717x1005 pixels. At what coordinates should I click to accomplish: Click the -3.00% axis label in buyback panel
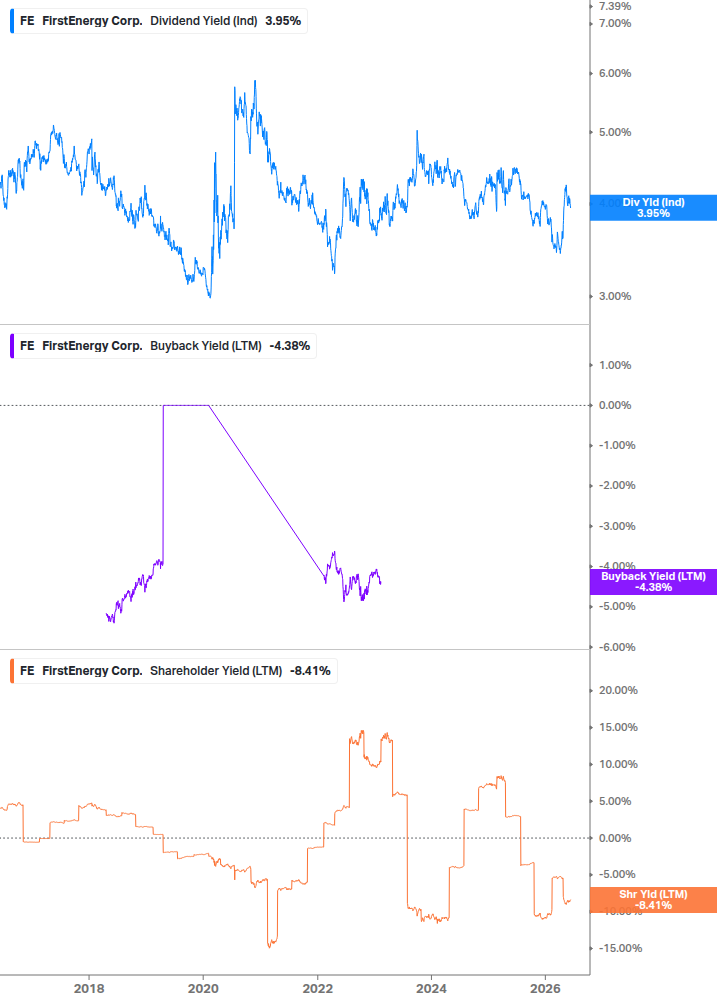tap(617, 526)
